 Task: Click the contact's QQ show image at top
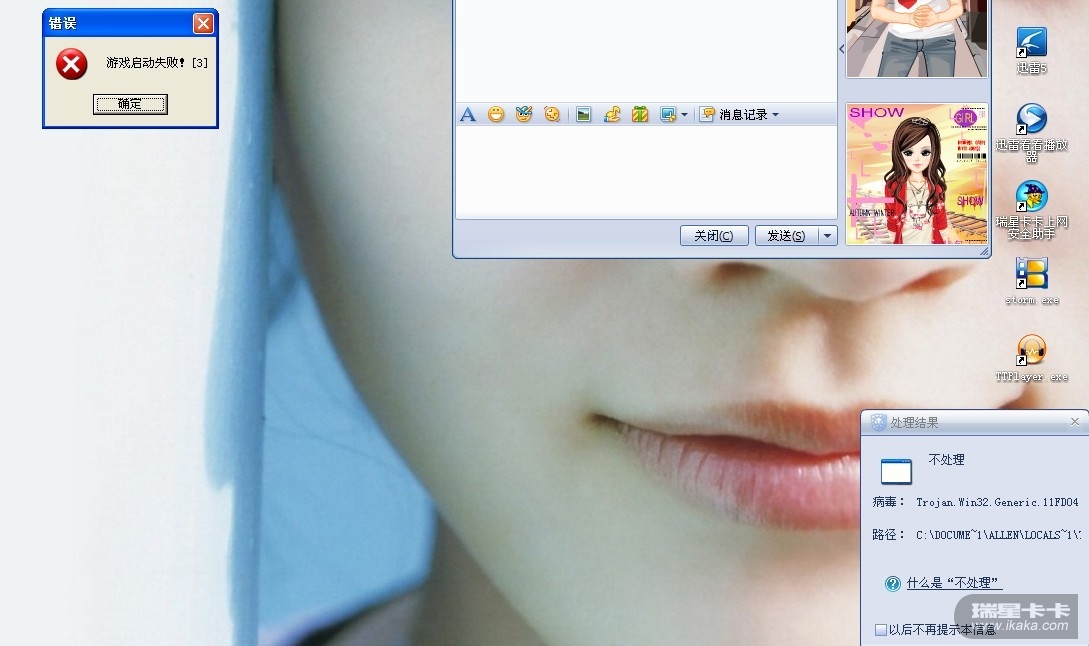[917, 38]
